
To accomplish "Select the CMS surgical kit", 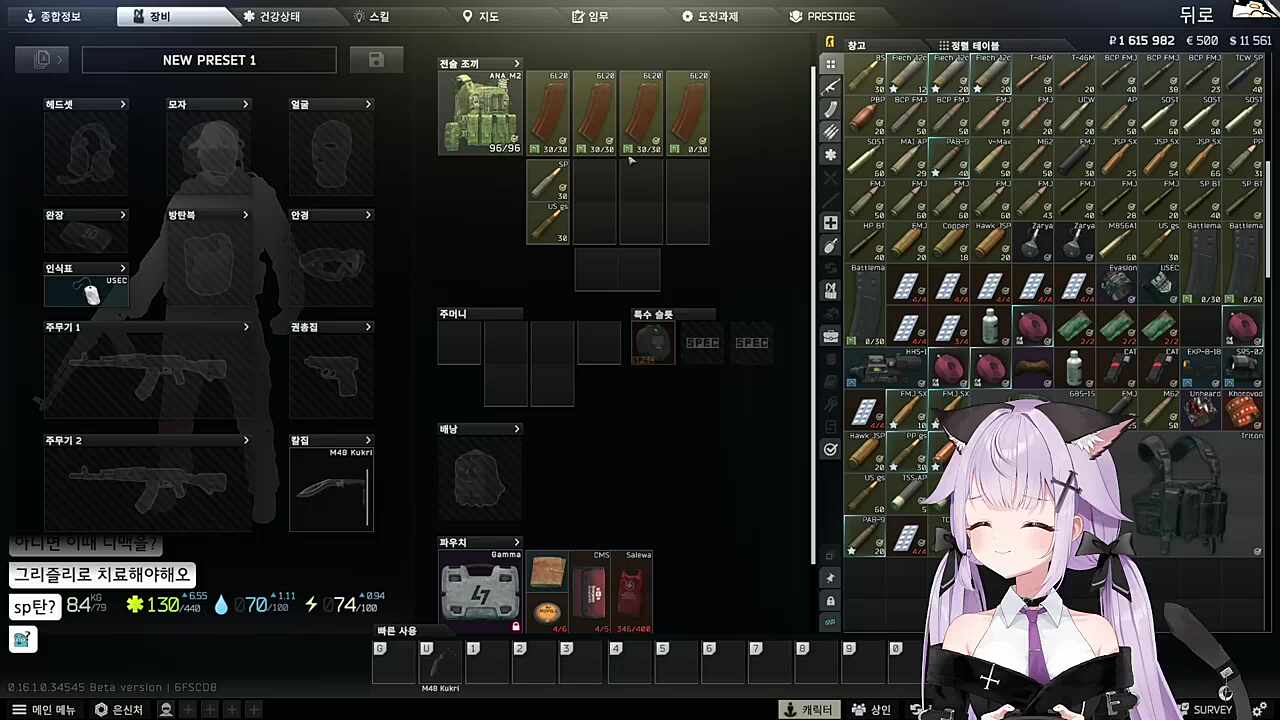I will (x=590, y=592).
